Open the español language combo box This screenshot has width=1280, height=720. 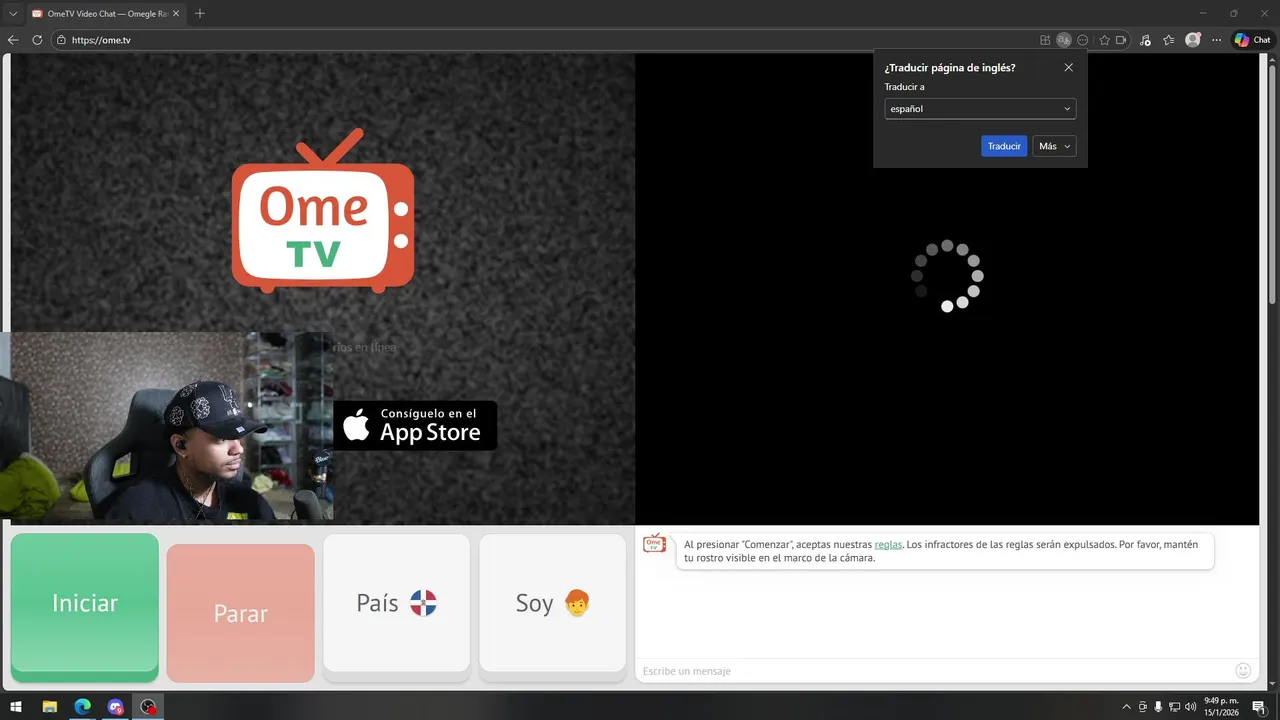(980, 109)
